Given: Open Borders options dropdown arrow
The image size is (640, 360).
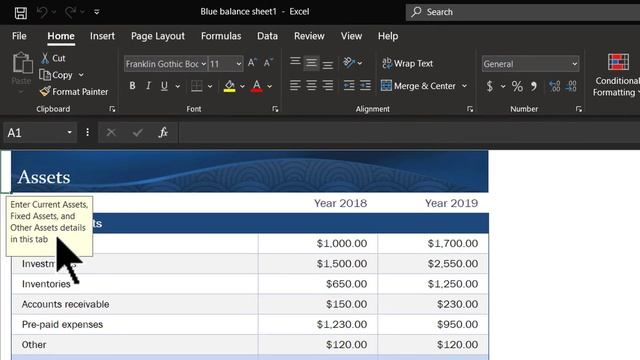Looking at the screenshot, I should pyautogui.click(x=210, y=86).
